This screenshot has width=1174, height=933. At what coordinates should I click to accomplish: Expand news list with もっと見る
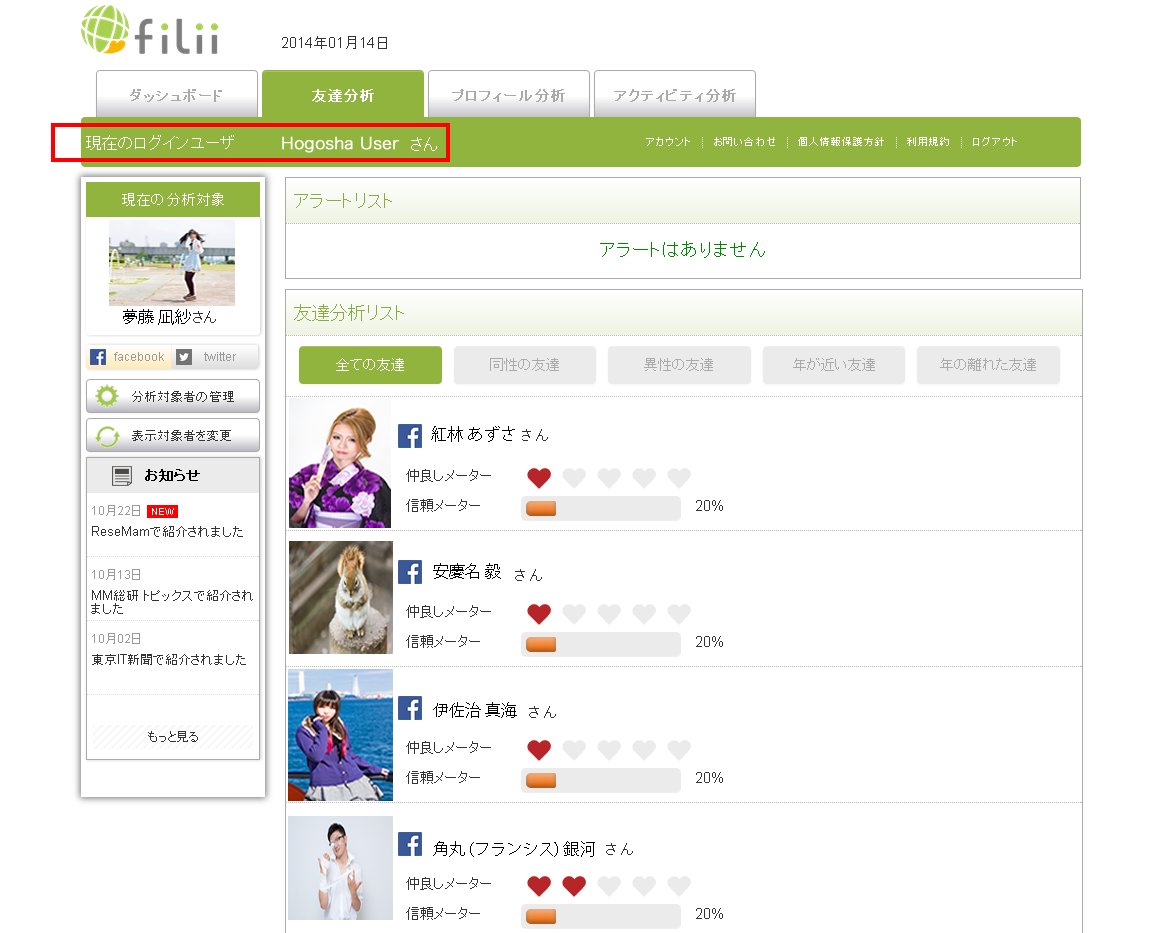(173, 737)
